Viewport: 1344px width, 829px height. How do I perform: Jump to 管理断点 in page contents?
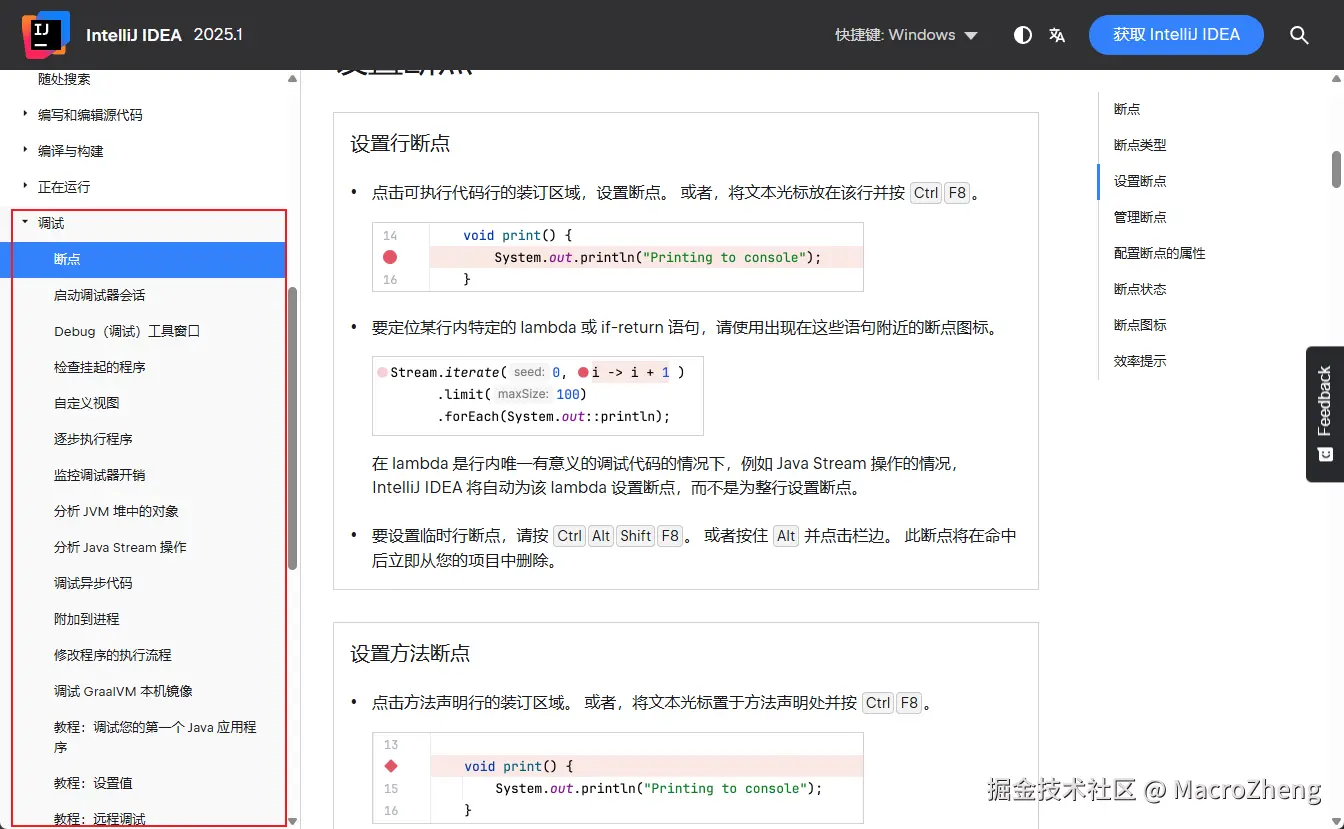(x=1140, y=217)
